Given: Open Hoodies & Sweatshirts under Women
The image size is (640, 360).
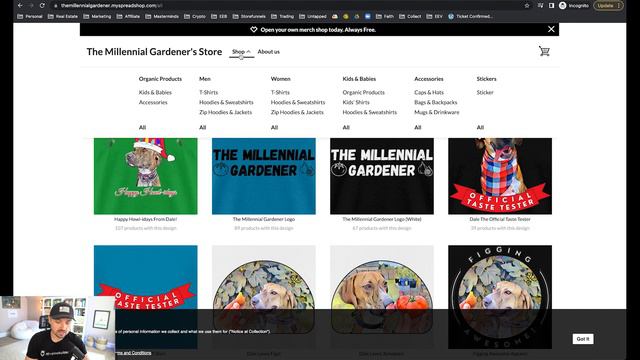Looking at the screenshot, I should 298,102.
